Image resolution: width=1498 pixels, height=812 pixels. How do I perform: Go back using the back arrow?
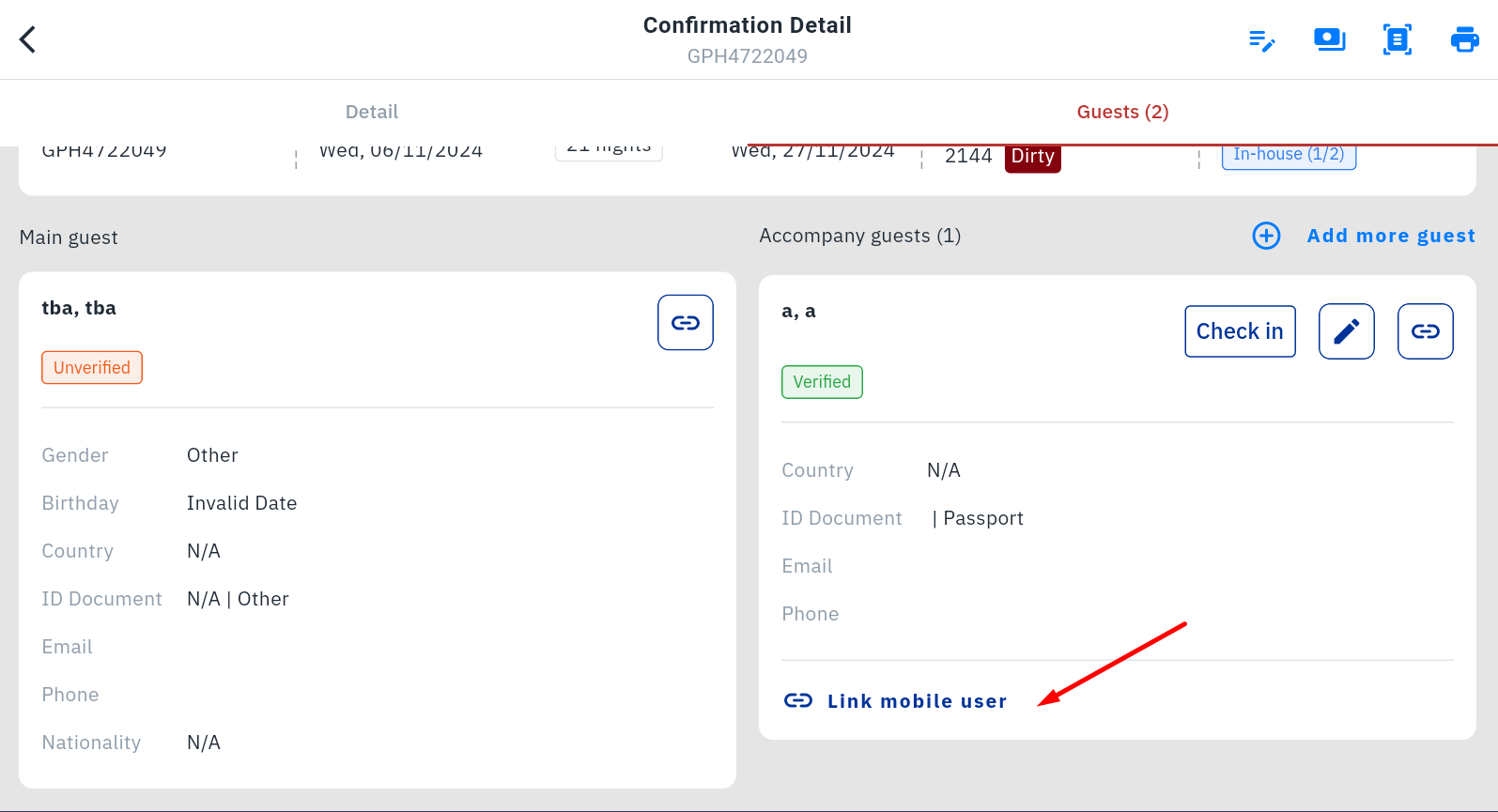28,39
